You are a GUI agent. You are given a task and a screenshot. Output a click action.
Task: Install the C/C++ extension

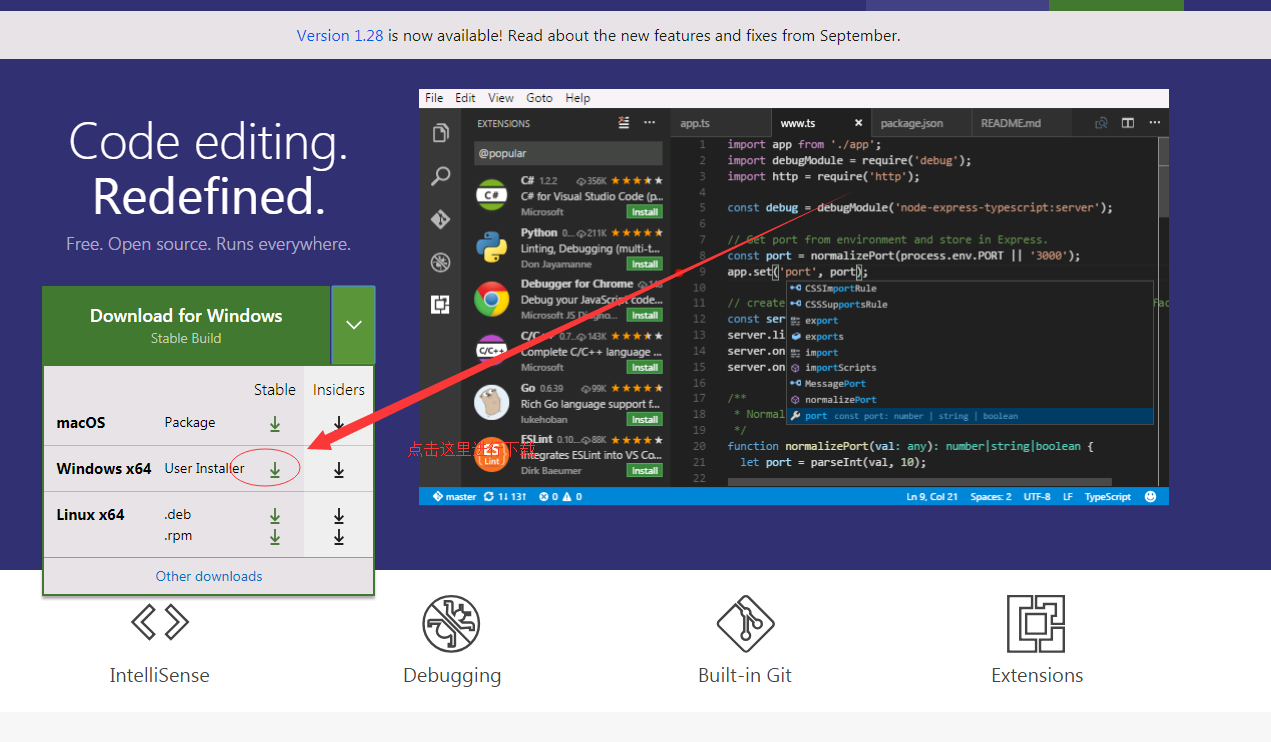(x=644, y=367)
